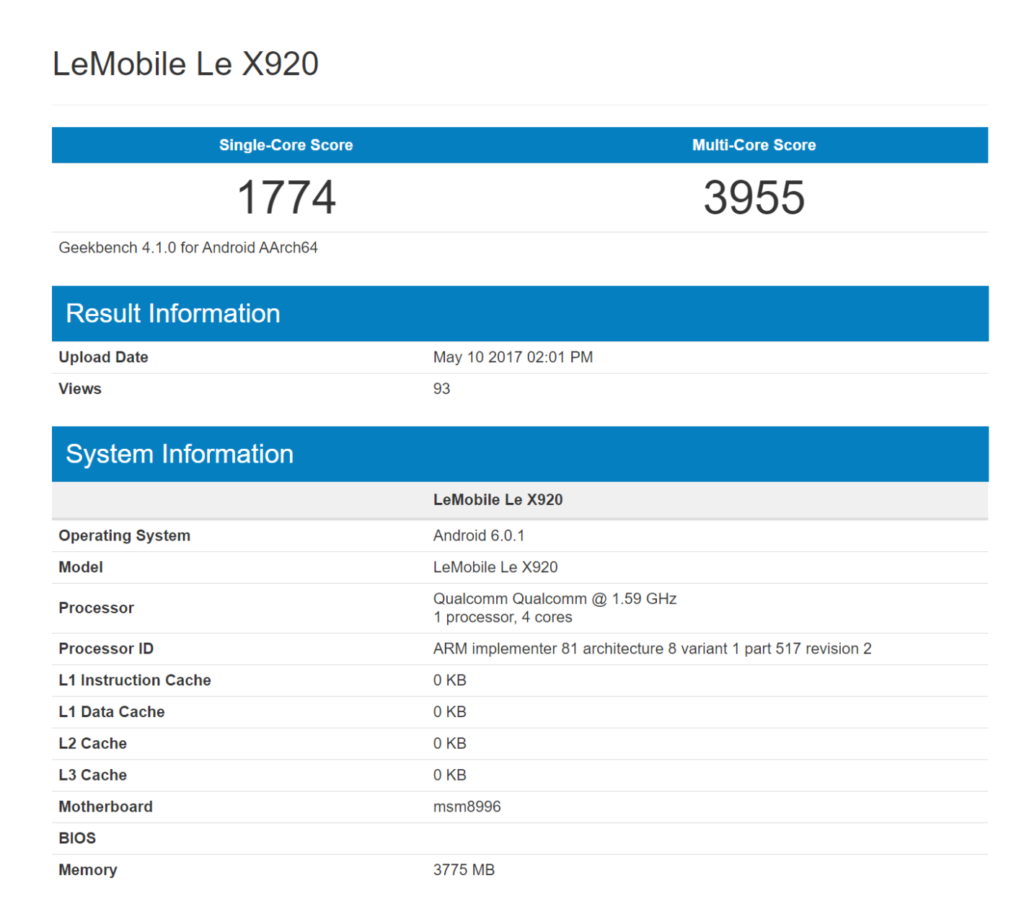The width and height of the screenshot is (1024, 899).
Task: Click the LeMobile Le X920 page title
Action: click(185, 64)
